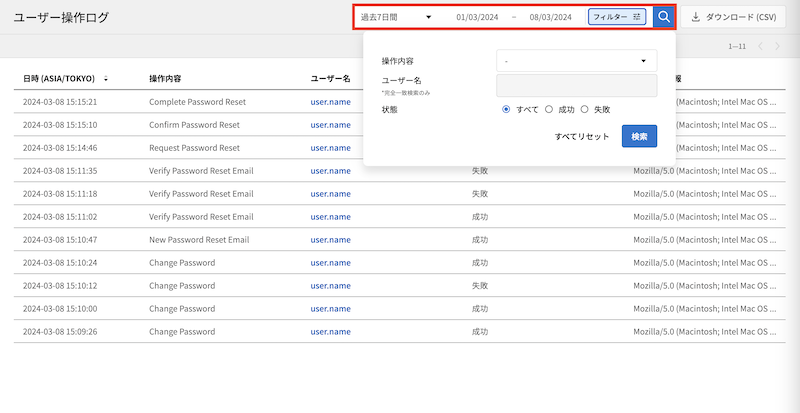Open user.name link in Confirm Password Reset row

pos(331,125)
